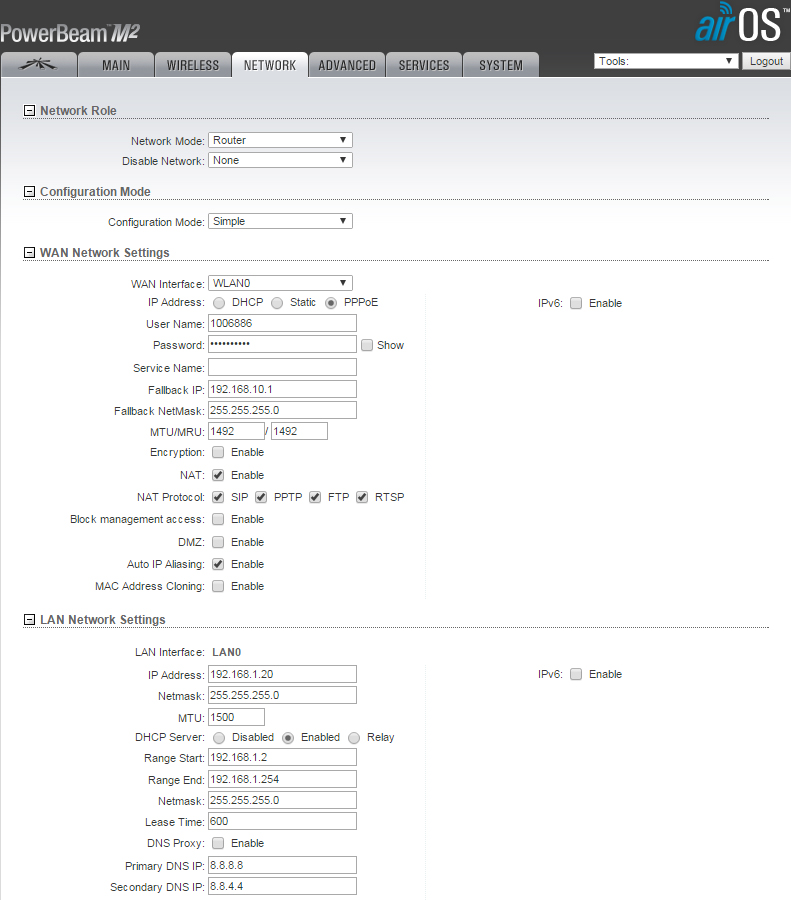The width and height of the screenshot is (791, 900).
Task: Click the airOS logo
Action: [742, 23]
